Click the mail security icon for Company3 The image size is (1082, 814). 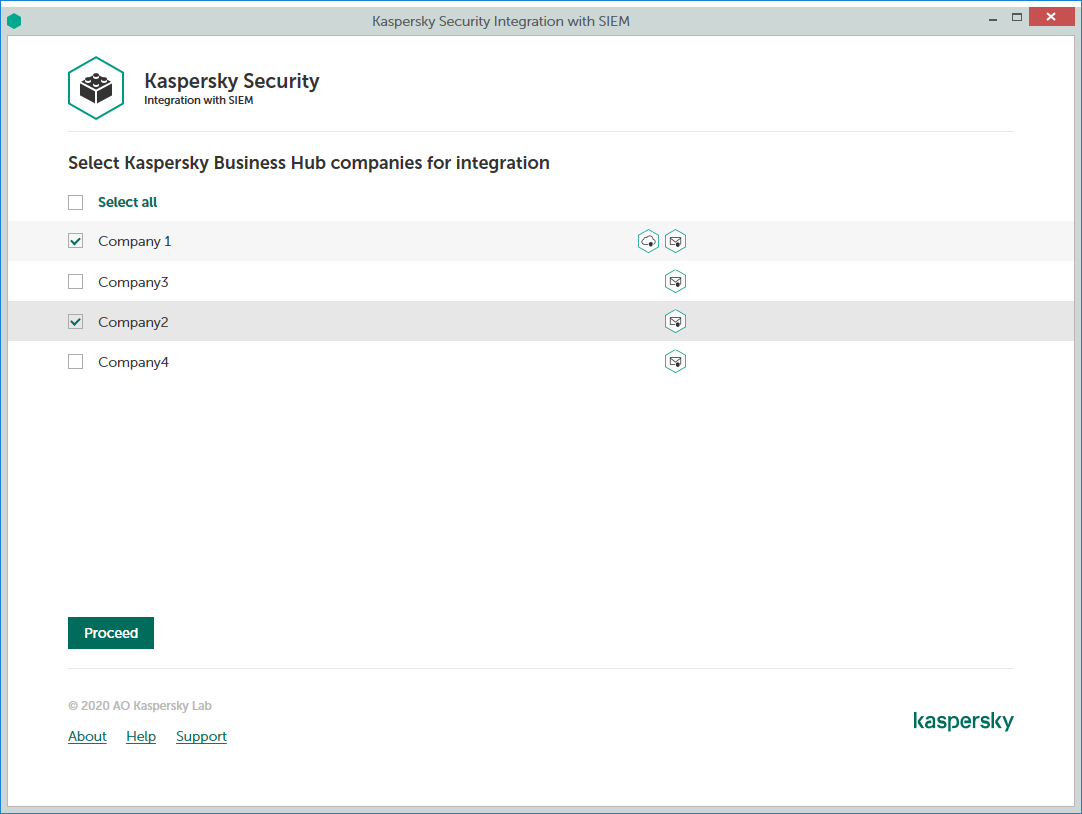click(x=676, y=282)
